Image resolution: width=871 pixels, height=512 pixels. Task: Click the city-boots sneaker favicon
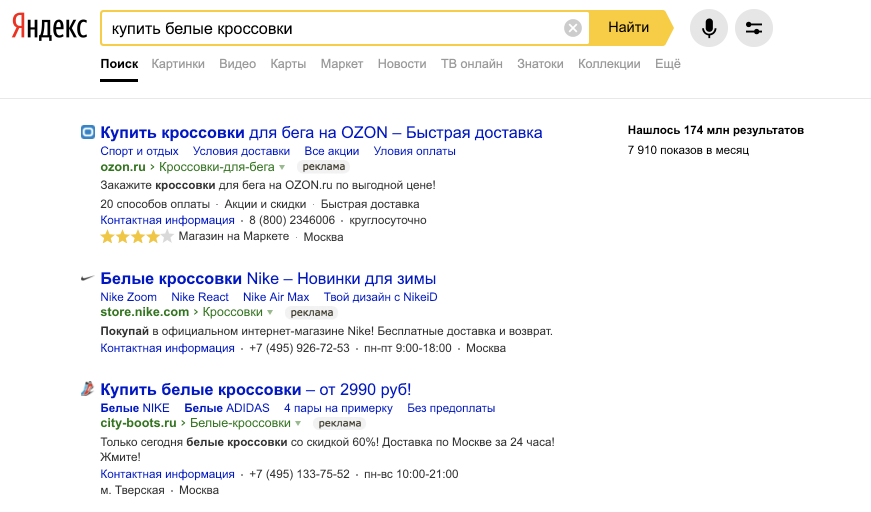87,389
